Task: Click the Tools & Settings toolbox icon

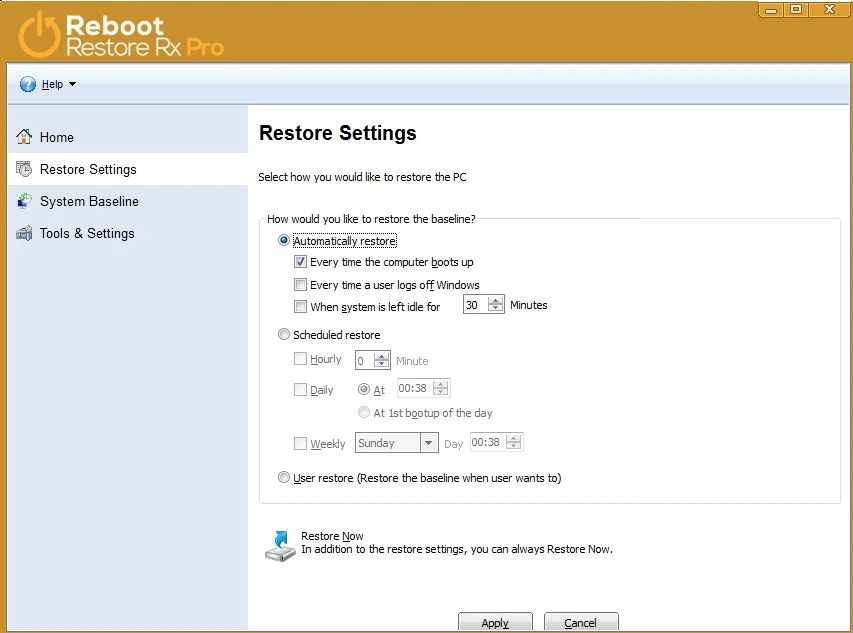Action: 24,233
